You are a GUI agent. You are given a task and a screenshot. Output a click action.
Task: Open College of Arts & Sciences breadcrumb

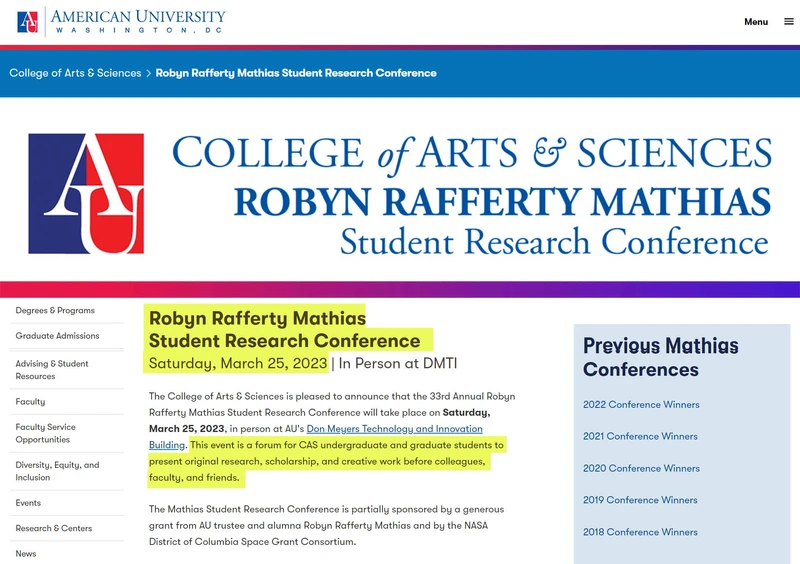(75, 73)
